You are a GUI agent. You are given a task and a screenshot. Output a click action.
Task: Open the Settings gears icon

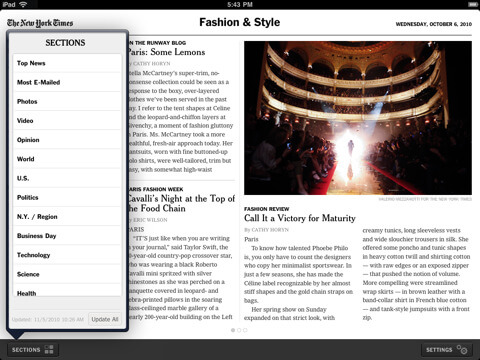462,349
